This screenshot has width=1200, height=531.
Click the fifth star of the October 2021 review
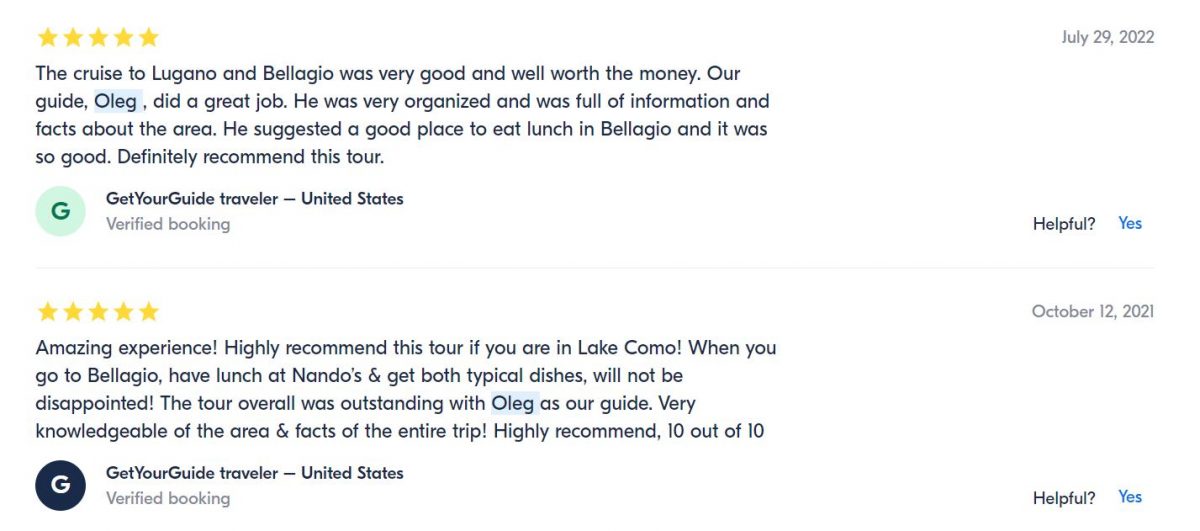point(149,312)
